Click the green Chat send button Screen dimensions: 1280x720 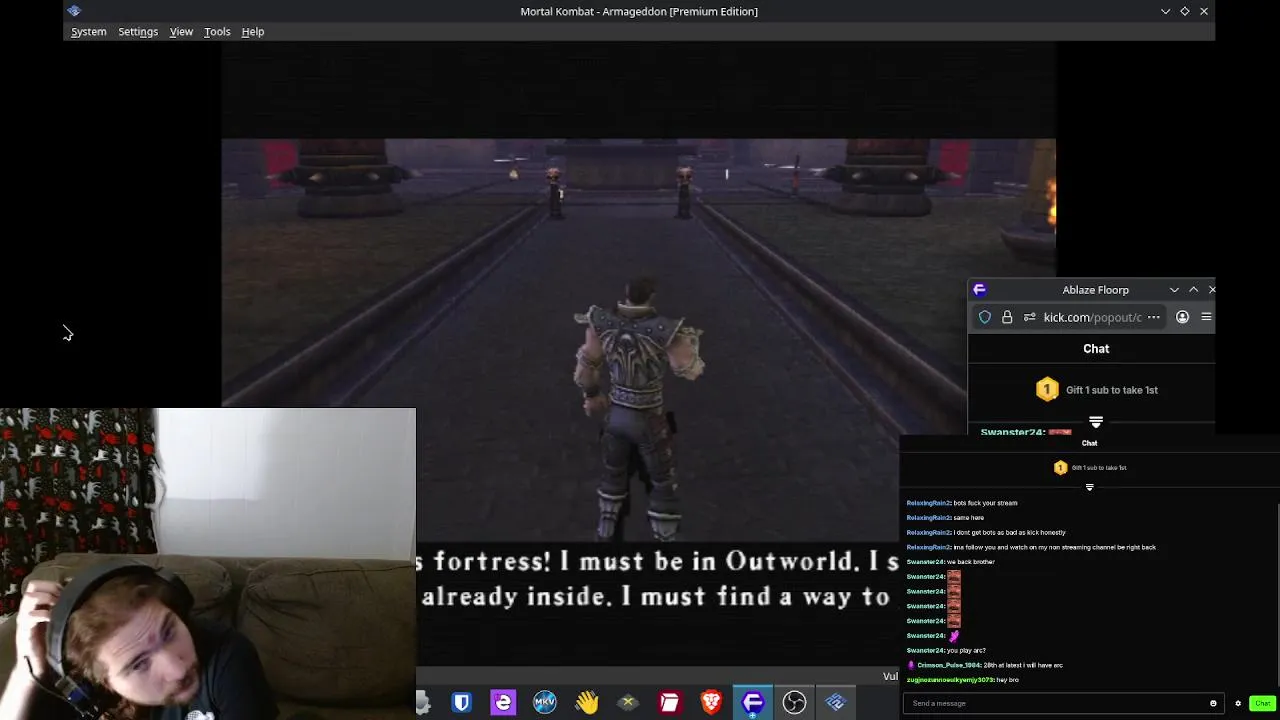pos(1262,703)
